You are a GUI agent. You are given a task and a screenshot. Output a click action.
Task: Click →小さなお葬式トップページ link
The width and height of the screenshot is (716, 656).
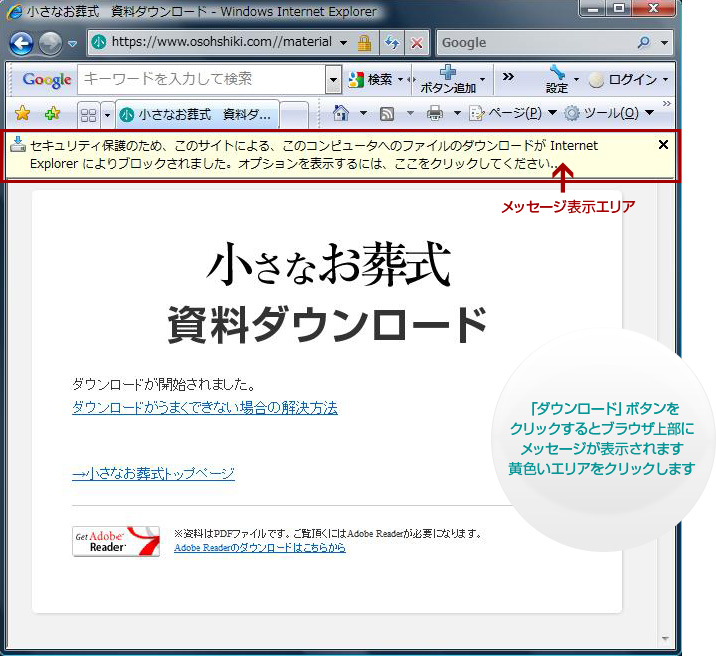(153, 473)
